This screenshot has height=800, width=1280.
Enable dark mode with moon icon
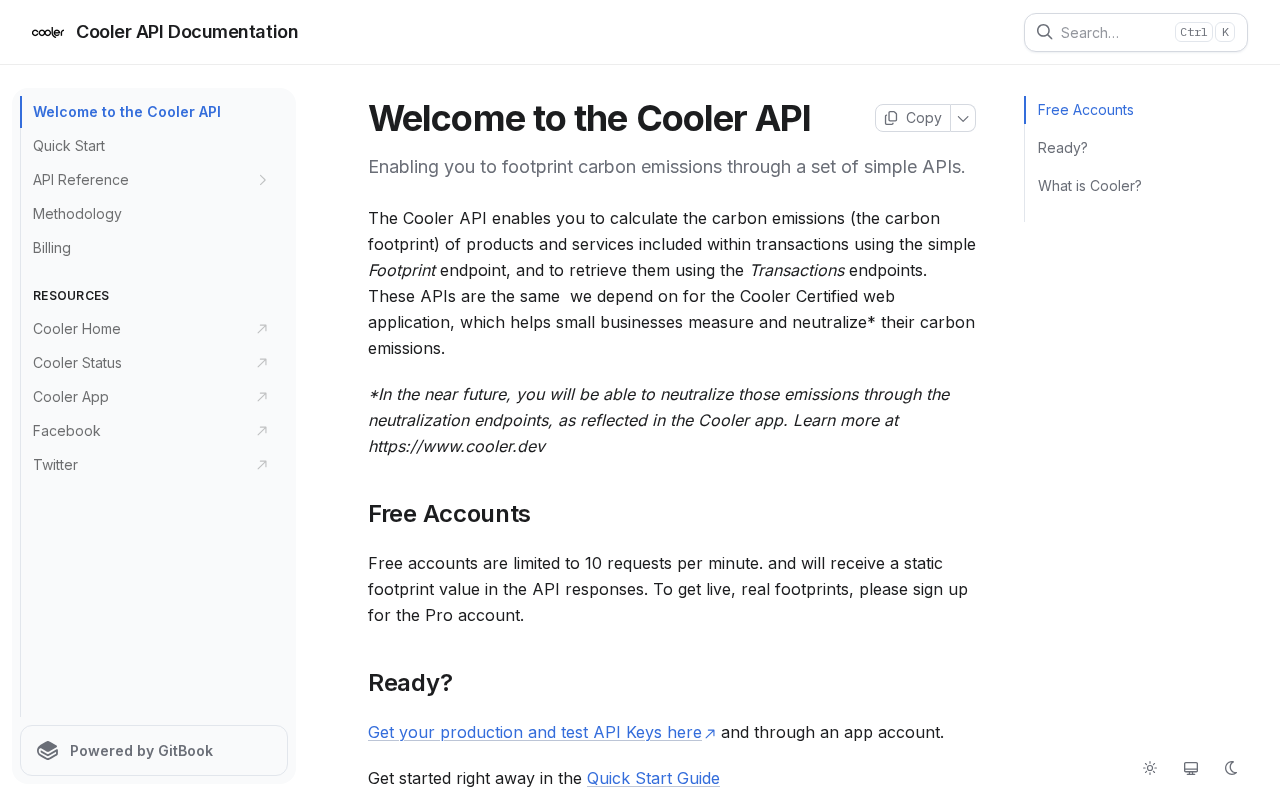click(1231, 768)
